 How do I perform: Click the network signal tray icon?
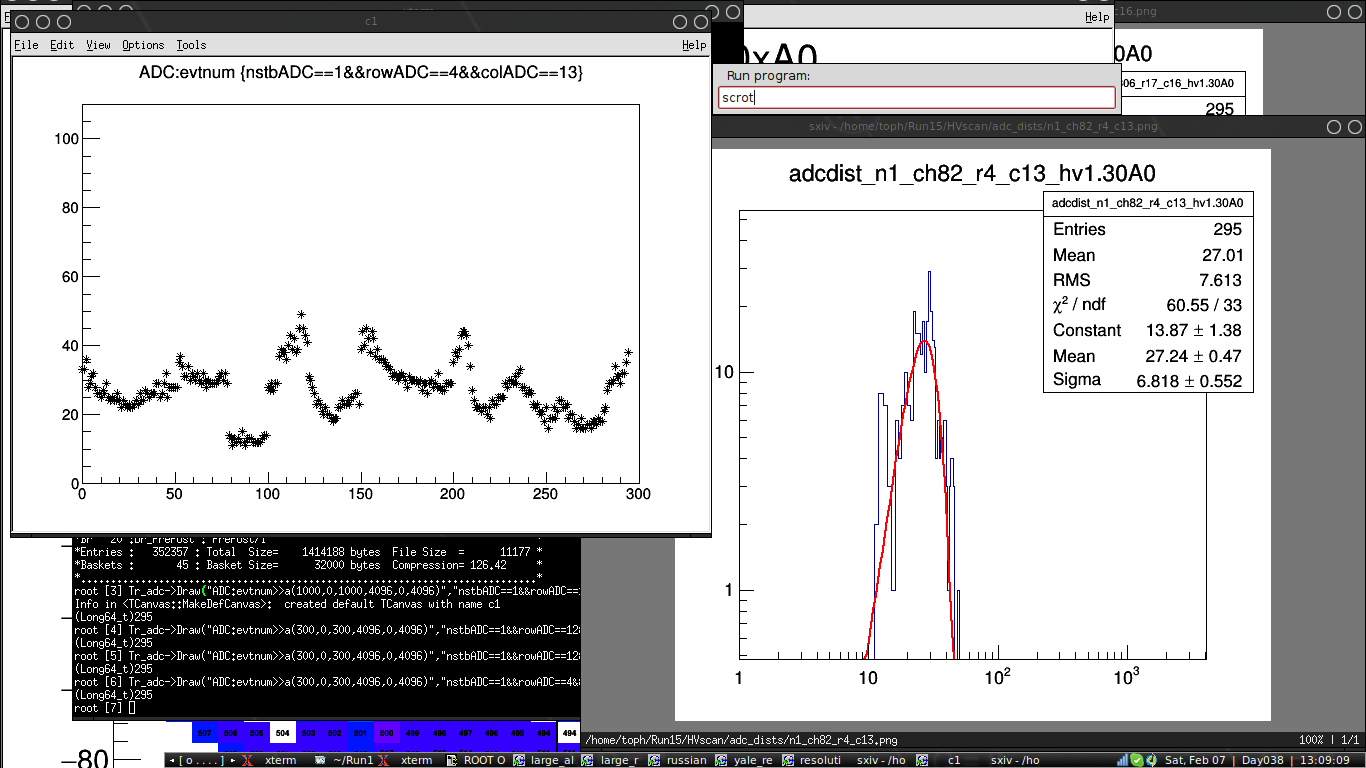click(1124, 760)
